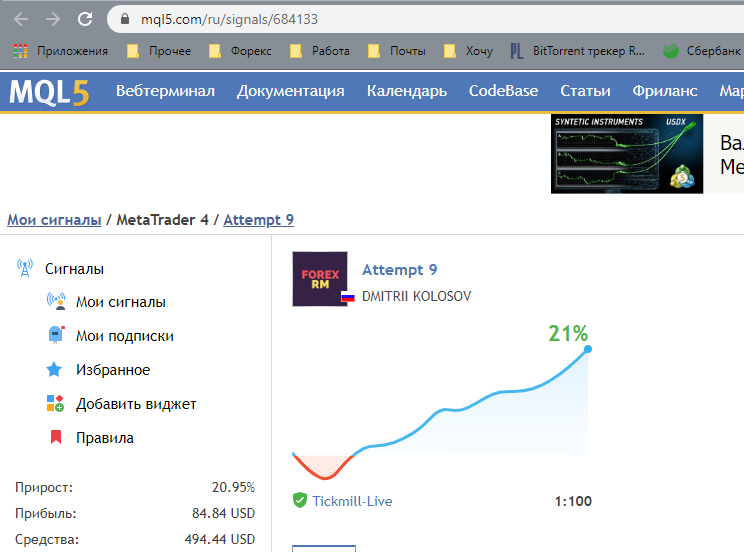The width and height of the screenshot is (744, 552).
Task: Open the Работа bookmarks folder
Action: [320, 51]
